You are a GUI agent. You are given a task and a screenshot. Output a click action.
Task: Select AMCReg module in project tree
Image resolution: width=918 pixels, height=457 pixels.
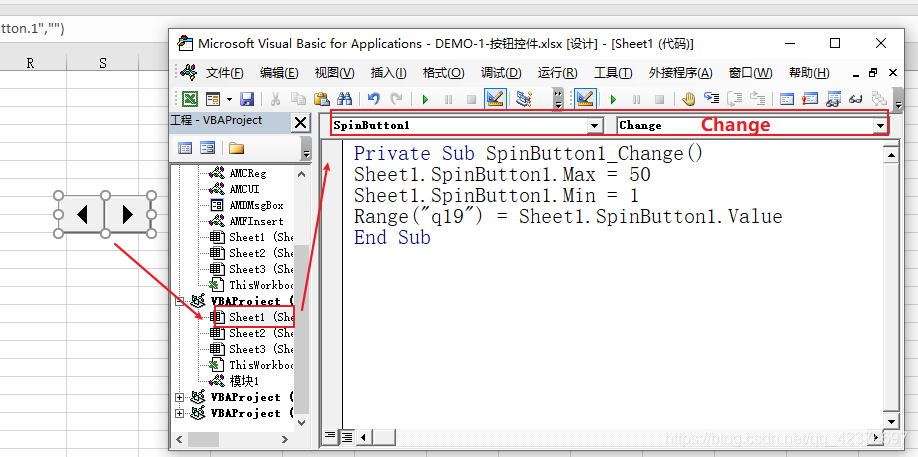[x=248, y=173]
